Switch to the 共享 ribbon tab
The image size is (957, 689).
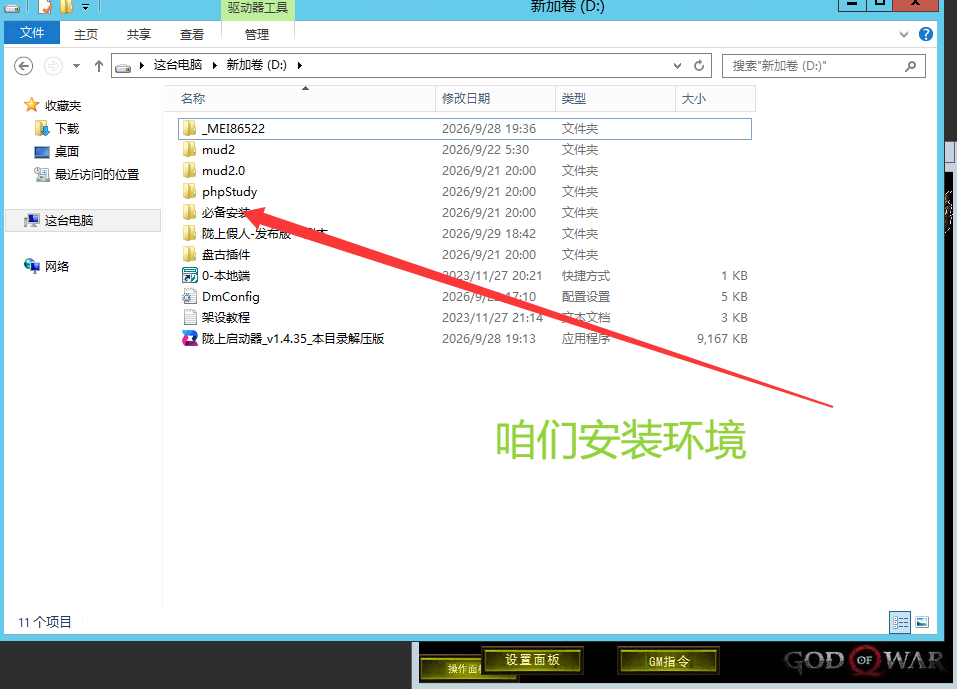tap(139, 35)
